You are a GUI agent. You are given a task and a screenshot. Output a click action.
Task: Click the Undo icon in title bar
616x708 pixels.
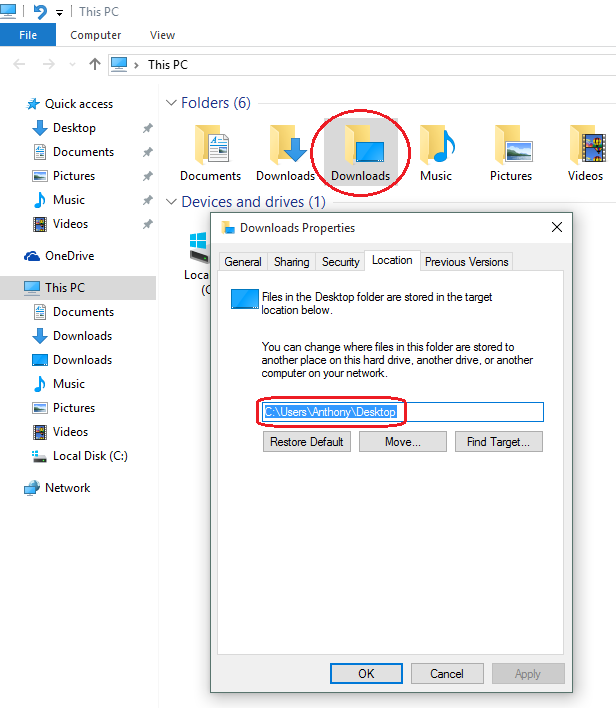(x=40, y=12)
